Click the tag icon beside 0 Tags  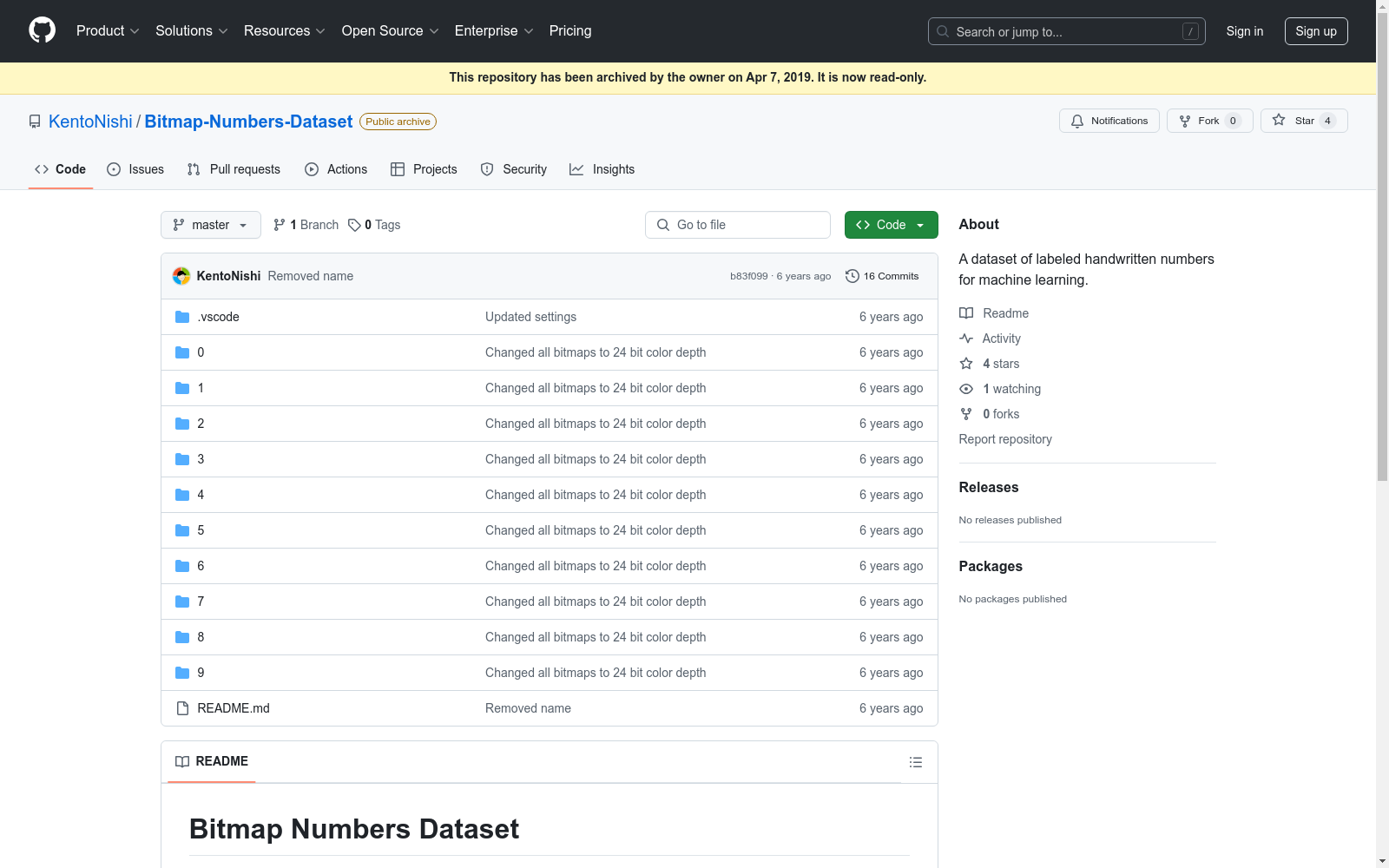coord(354,225)
